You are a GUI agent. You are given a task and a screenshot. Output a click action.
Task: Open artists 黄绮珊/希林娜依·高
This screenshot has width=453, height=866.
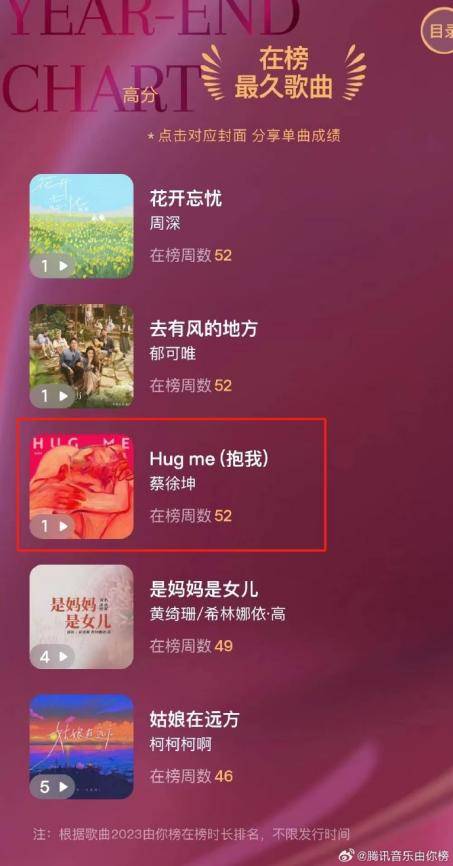pyautogui.click(x=218, y=614)
